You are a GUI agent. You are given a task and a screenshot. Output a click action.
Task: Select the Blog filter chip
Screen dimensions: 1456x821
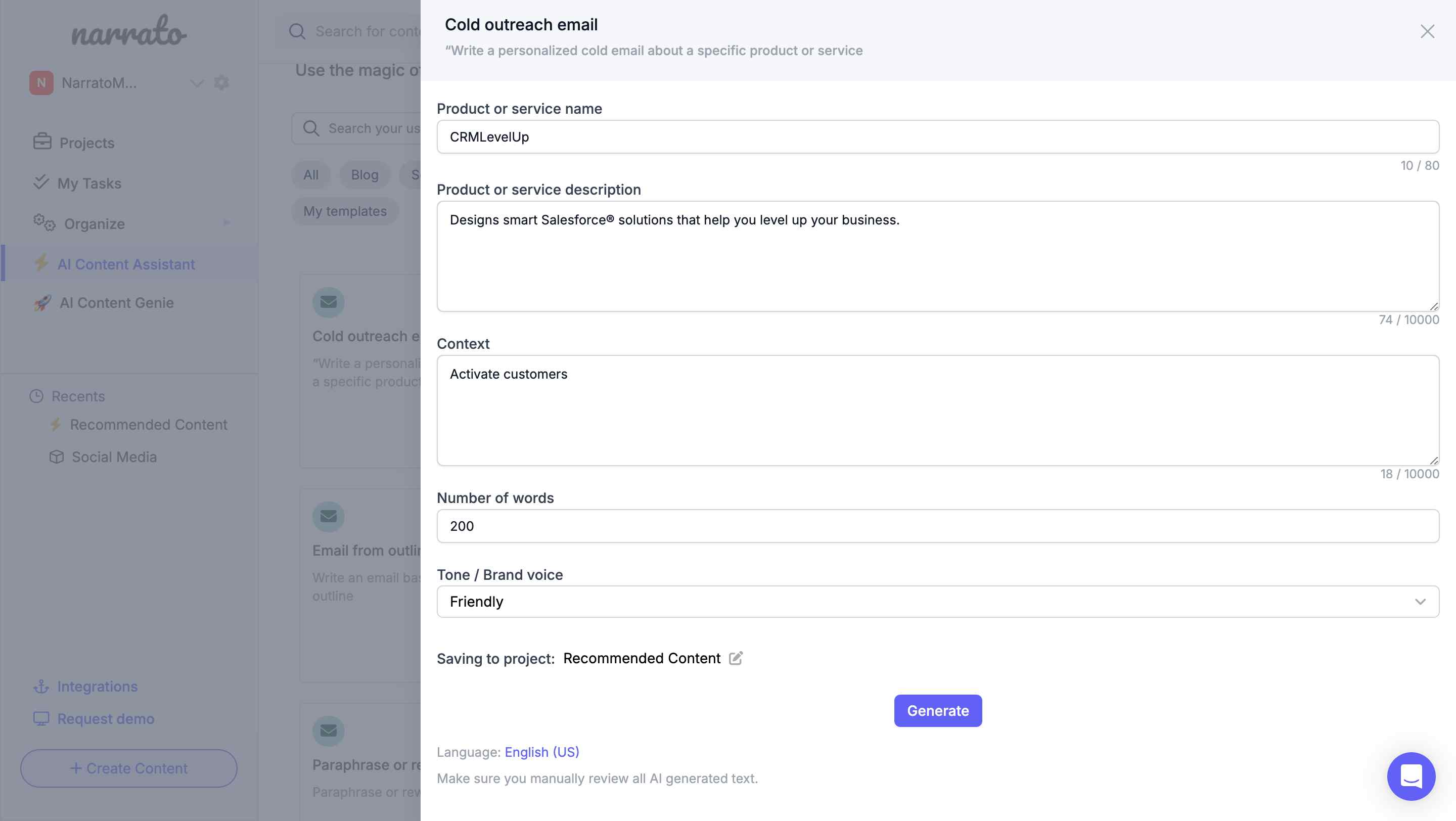click(365, 174)
